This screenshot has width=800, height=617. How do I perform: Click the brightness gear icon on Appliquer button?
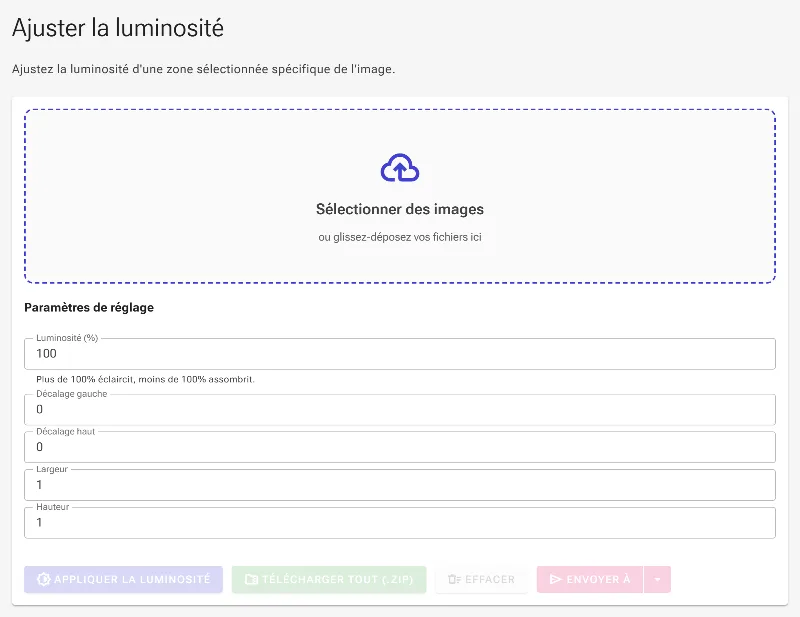43,579
